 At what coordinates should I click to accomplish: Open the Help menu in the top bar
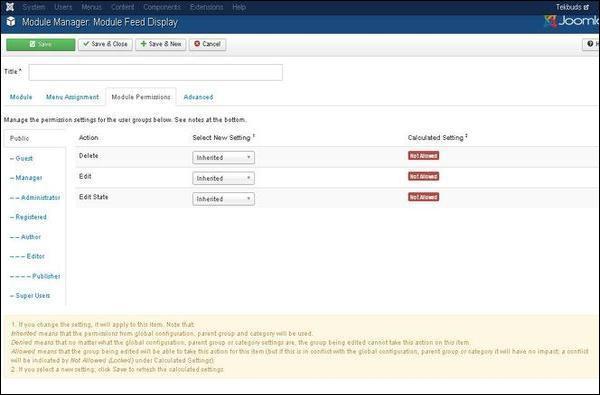(239, 7)
